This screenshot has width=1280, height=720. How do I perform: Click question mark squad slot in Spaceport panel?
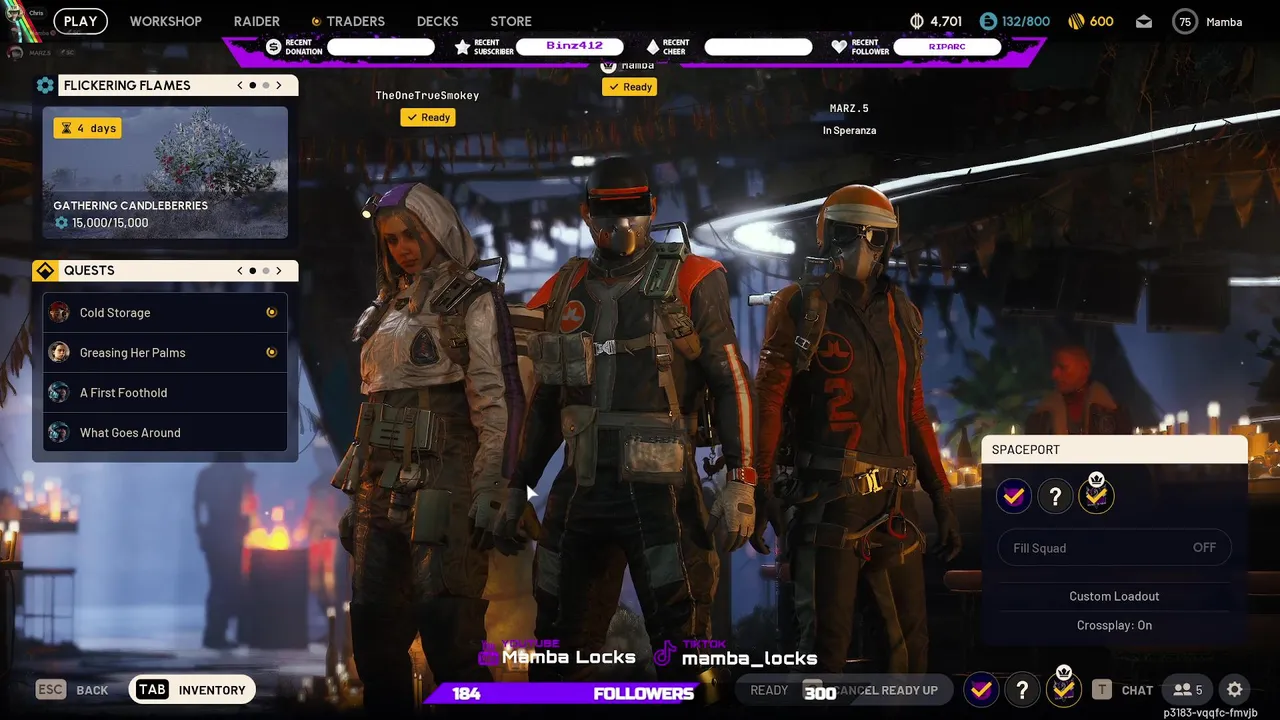(x=1055, y=495)
